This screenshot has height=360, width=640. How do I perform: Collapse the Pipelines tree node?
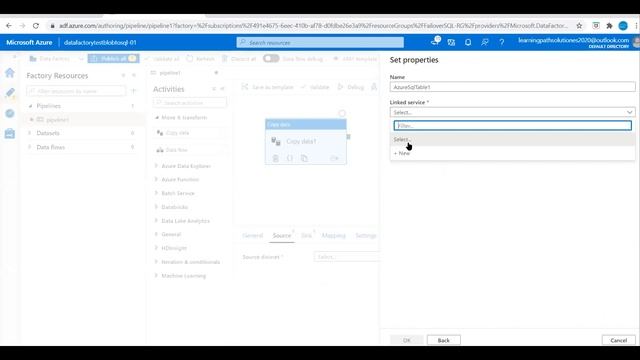(30, 106)
